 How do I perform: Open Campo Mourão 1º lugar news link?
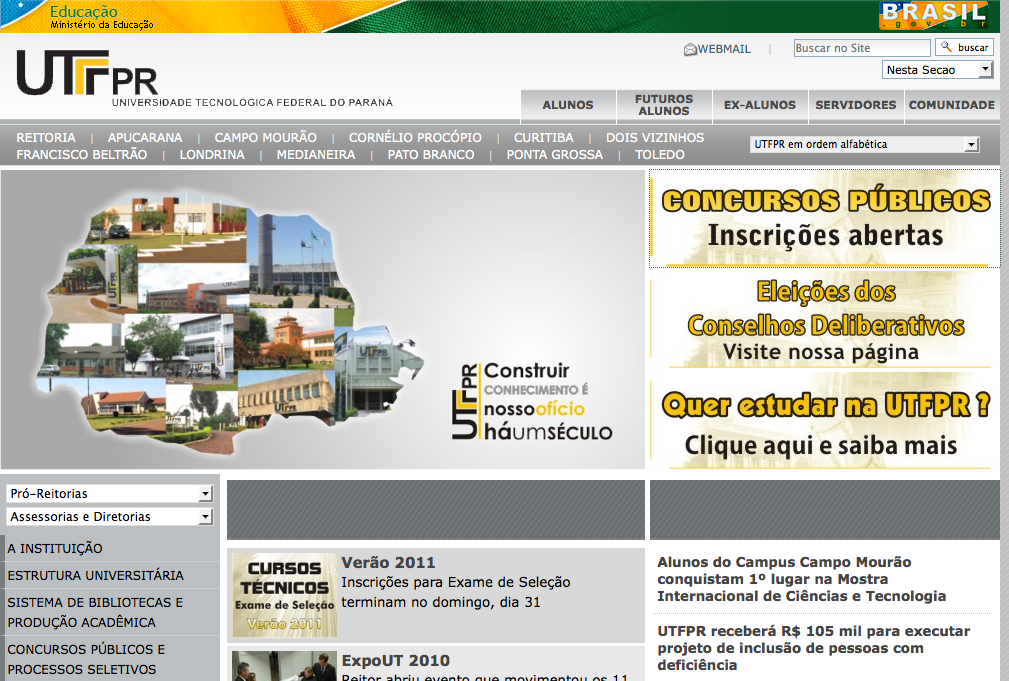pyautogui.click(x=801, y=579)
